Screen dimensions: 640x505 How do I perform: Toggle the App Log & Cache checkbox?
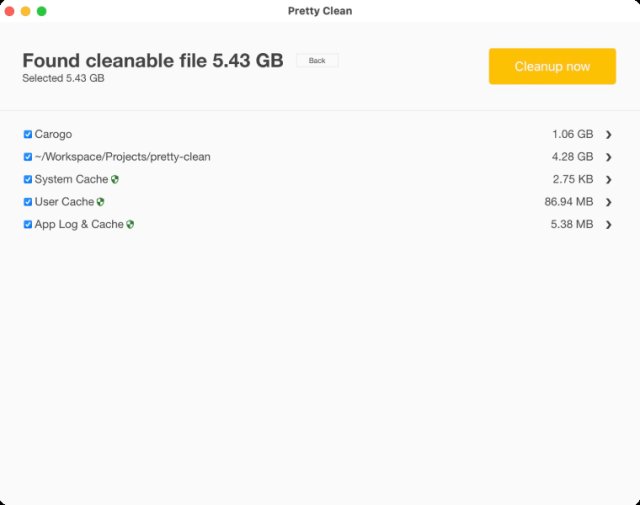[x=28, y=225]
